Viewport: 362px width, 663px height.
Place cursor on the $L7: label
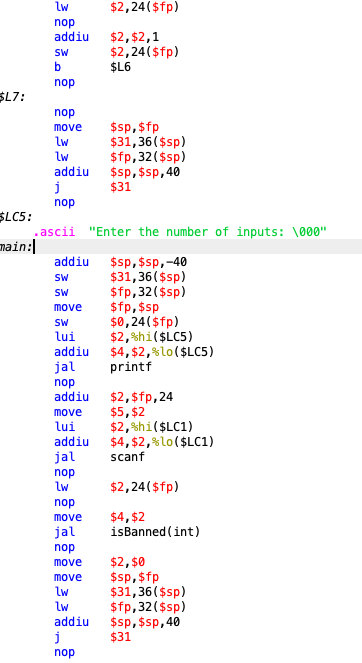(12, 97)
